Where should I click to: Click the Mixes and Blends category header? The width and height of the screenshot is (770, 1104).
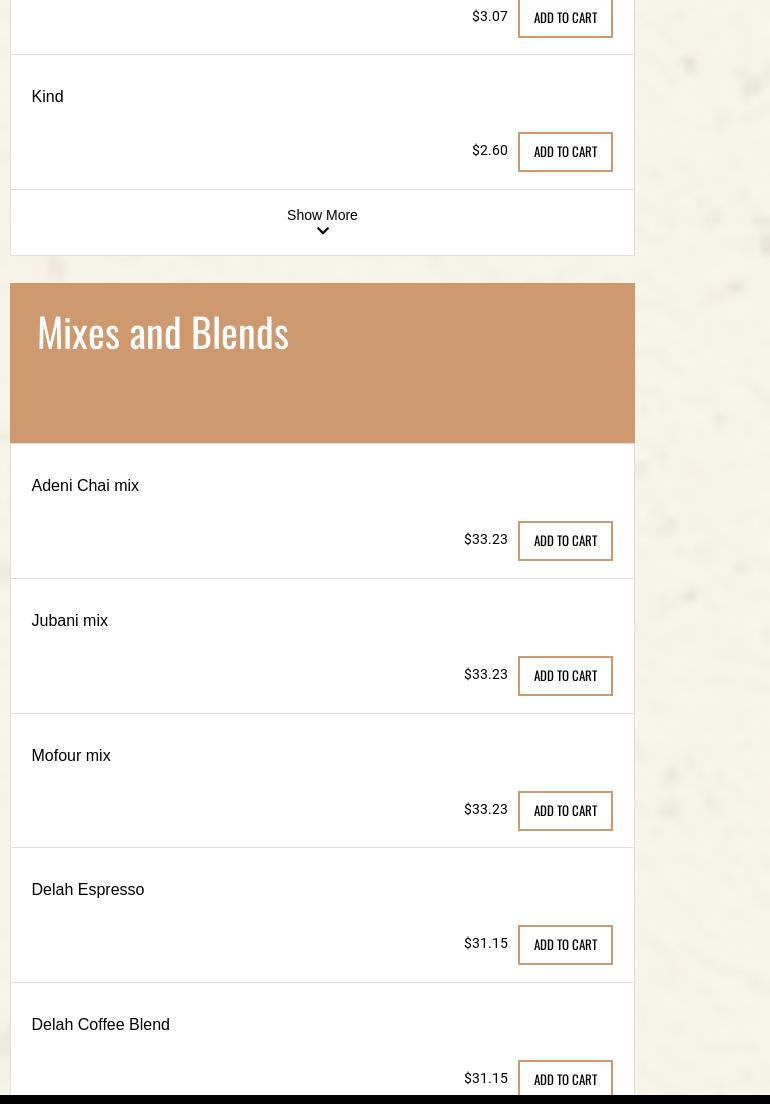click(163, 332)
